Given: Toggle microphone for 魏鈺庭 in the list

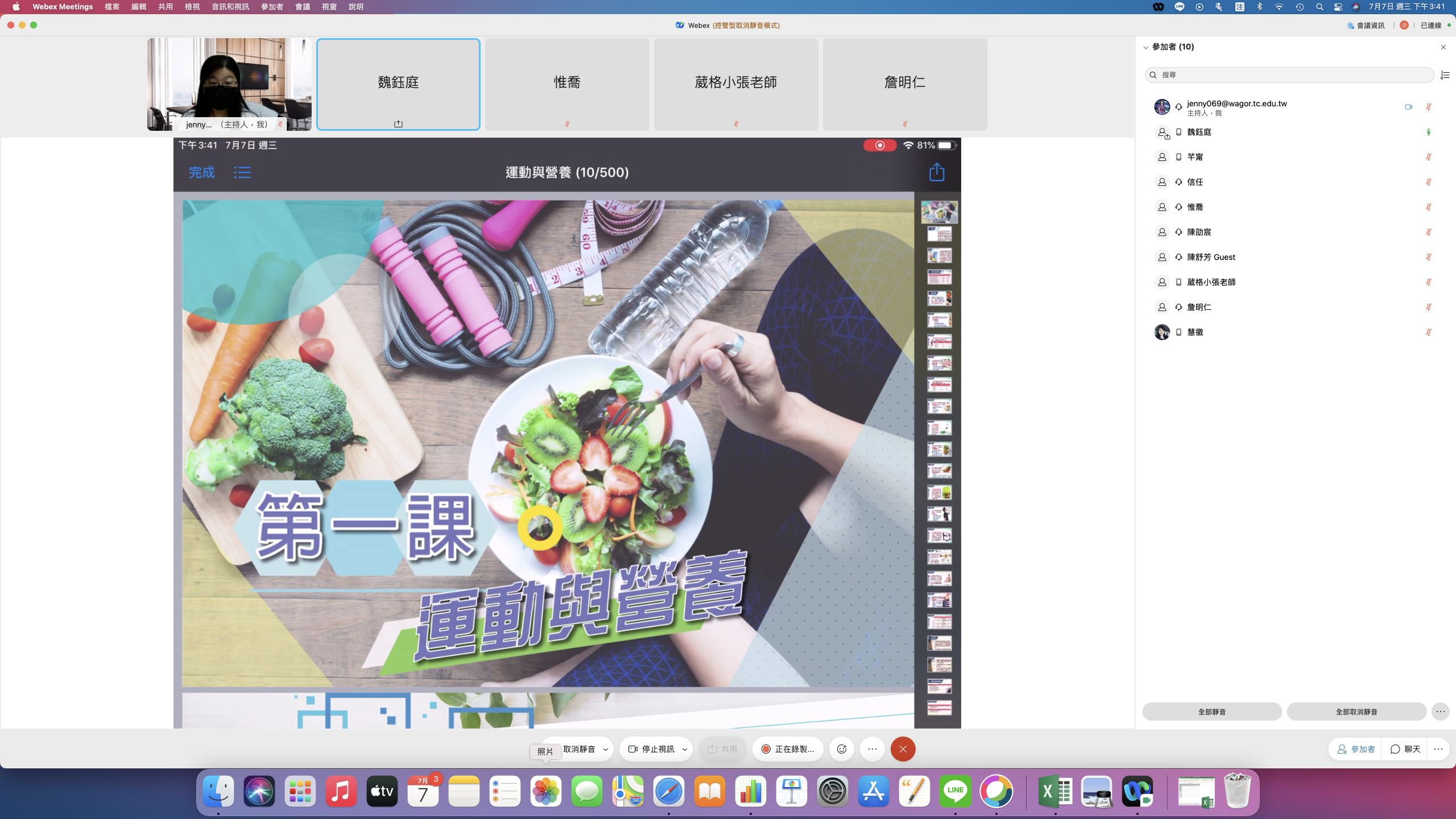Looking at the screenshot, I should (x=1428, y=132).
